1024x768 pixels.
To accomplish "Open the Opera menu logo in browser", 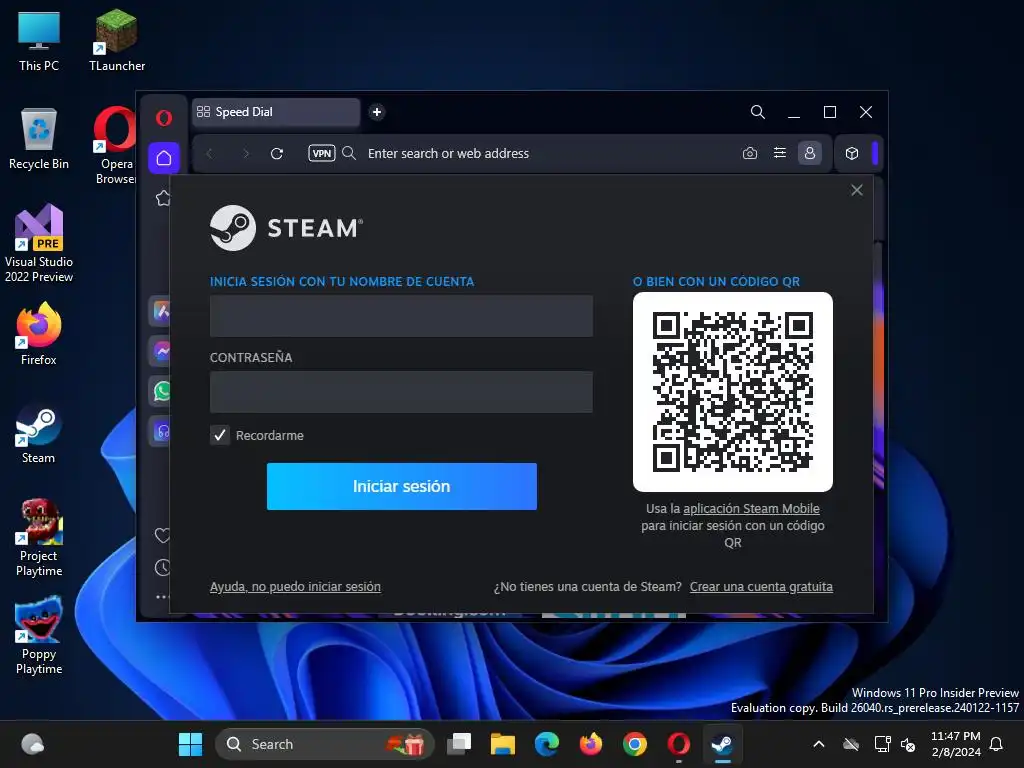I will [164, 118].
